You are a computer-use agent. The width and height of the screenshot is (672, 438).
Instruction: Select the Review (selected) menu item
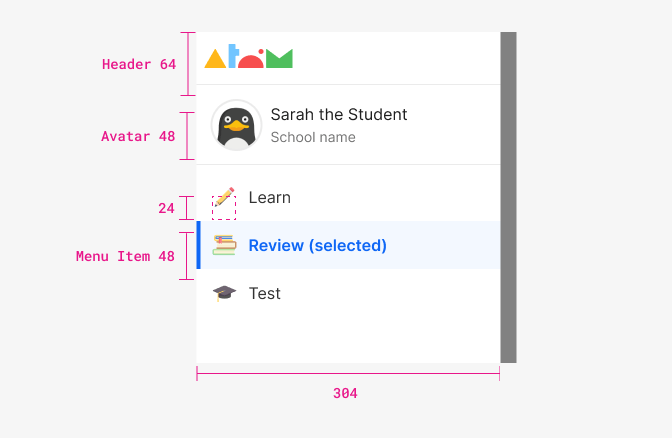pos(348,245)
